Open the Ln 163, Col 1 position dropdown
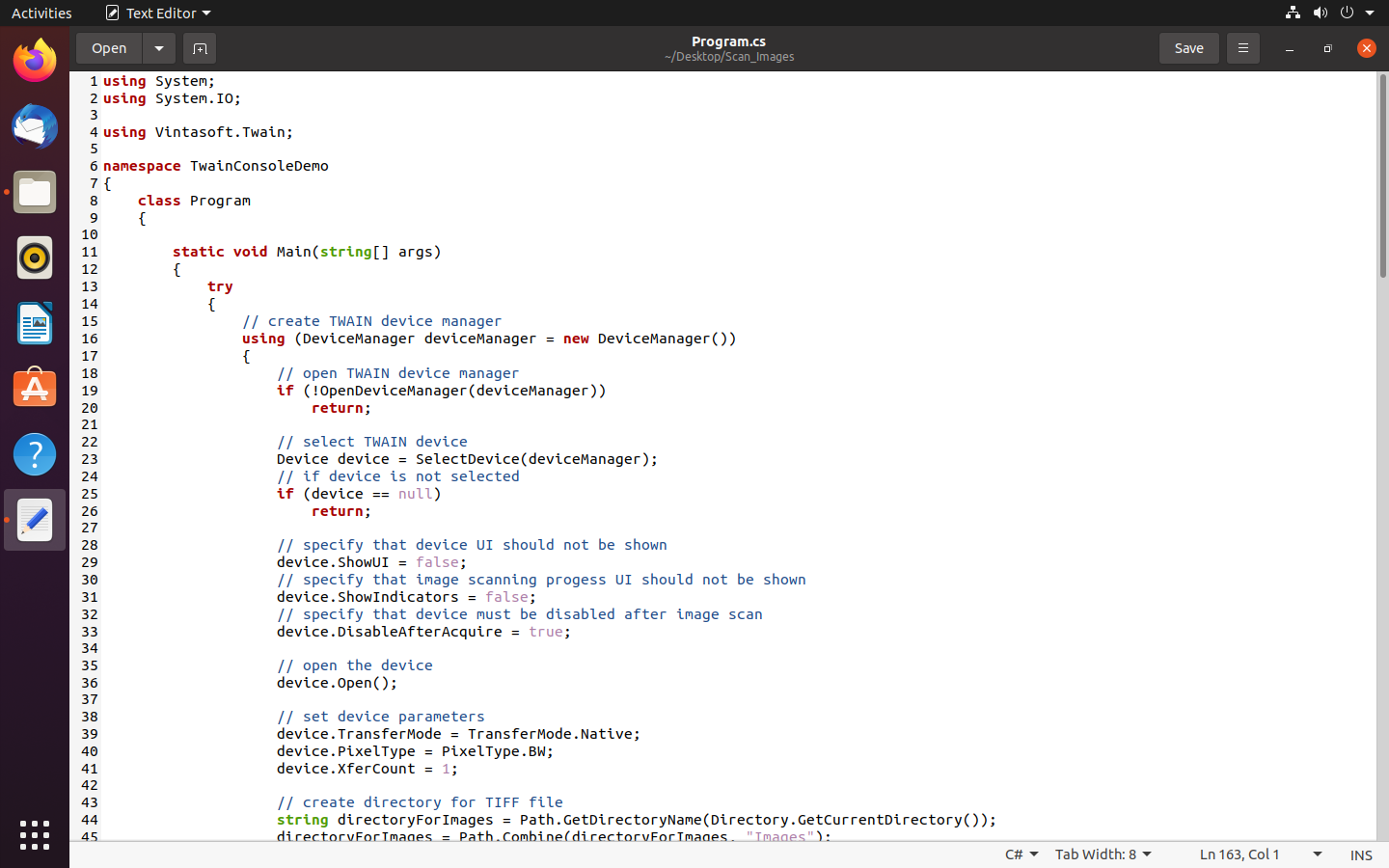 (1260, 854)
